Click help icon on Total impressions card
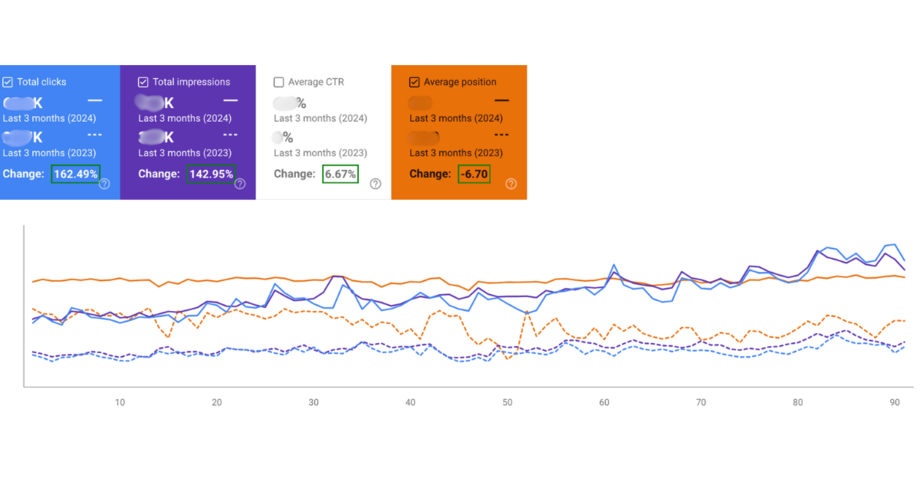The image size is (920, 481). point(240,184)
